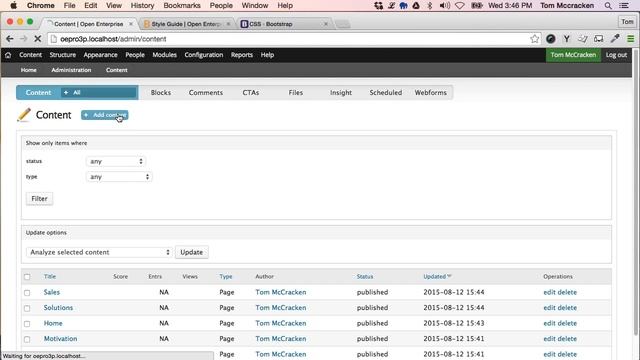Screen dimensions: 640x360
Task: Click the Log out link
Action: pos(616,55)
